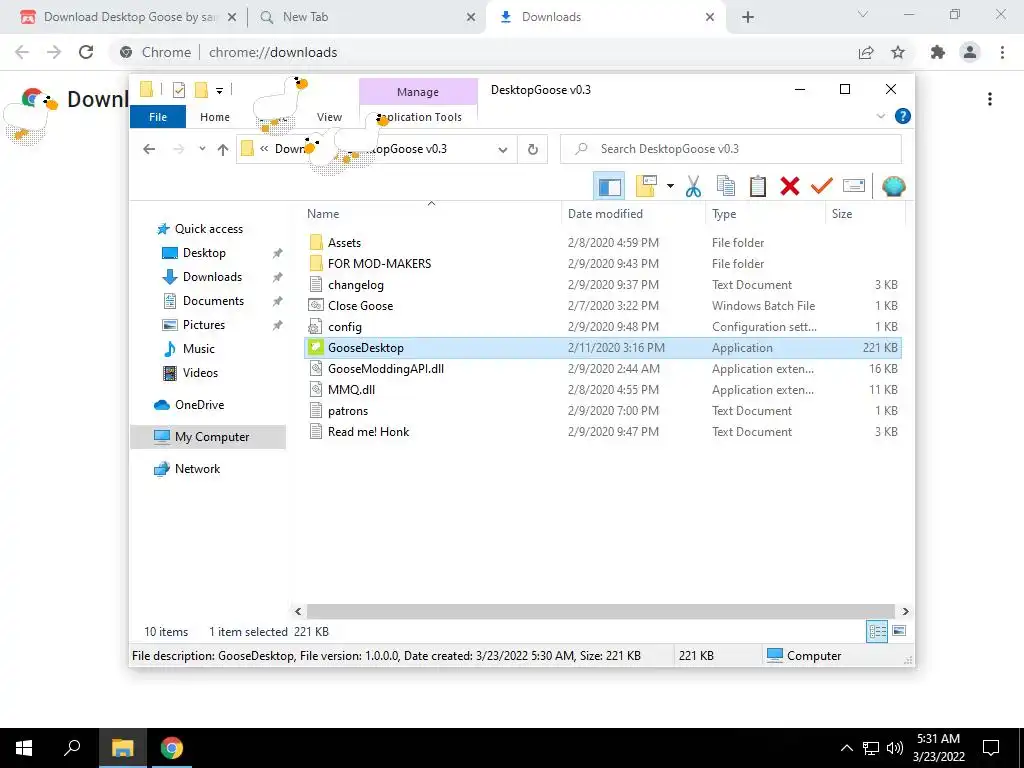Image resolution: width=1024 pixels, height=768 pixels.
Task: Click the red X Delete icon
Action: 790,186
